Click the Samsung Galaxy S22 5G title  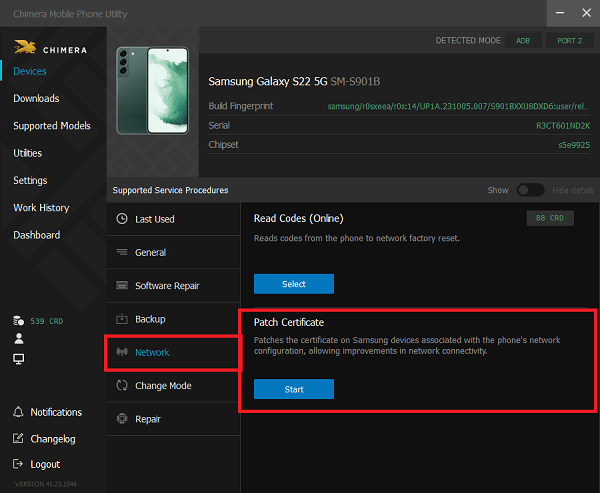[268, 81]
